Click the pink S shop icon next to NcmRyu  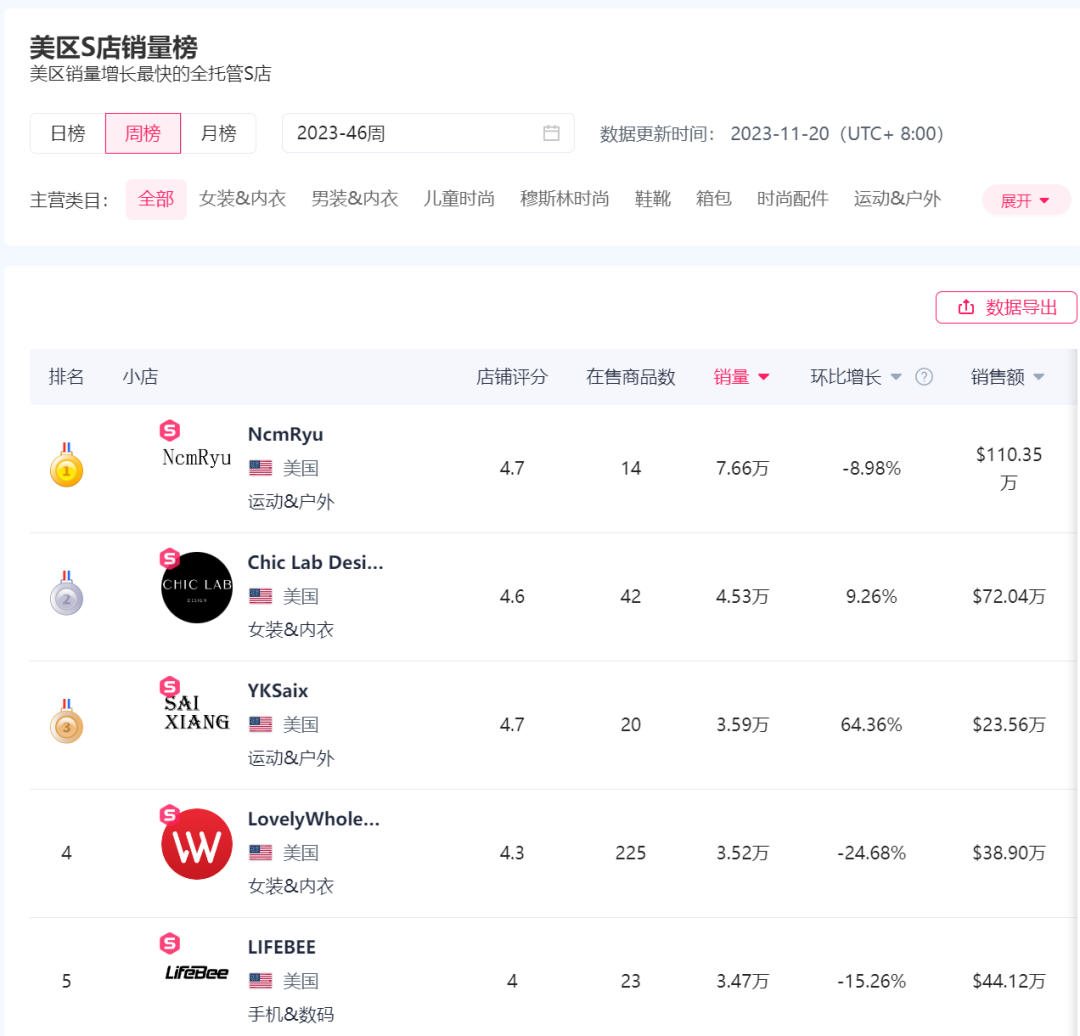click(x=169, y=430)
